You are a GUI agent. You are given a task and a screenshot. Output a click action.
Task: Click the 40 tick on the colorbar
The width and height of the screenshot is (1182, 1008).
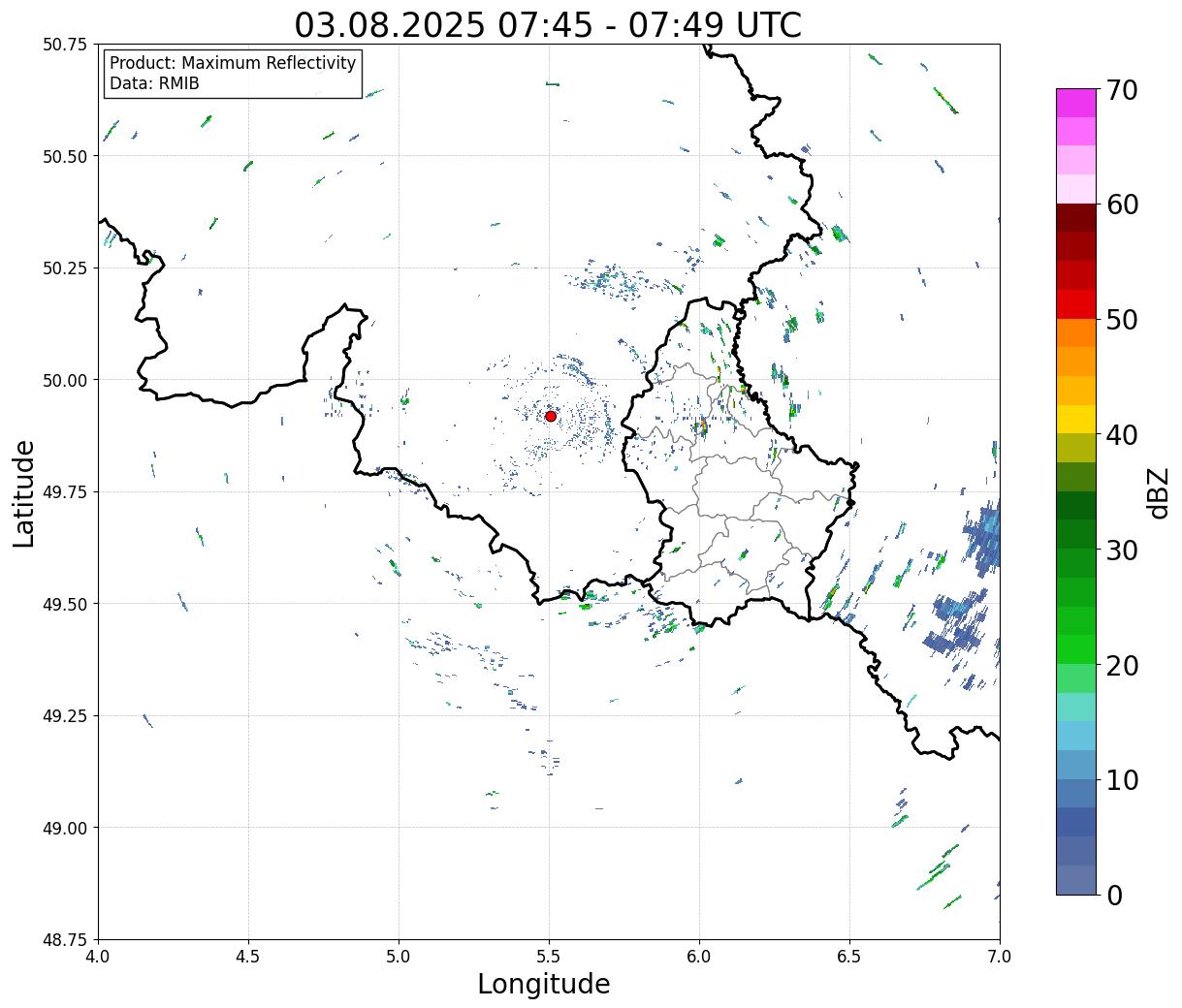tap(1121, 434)
